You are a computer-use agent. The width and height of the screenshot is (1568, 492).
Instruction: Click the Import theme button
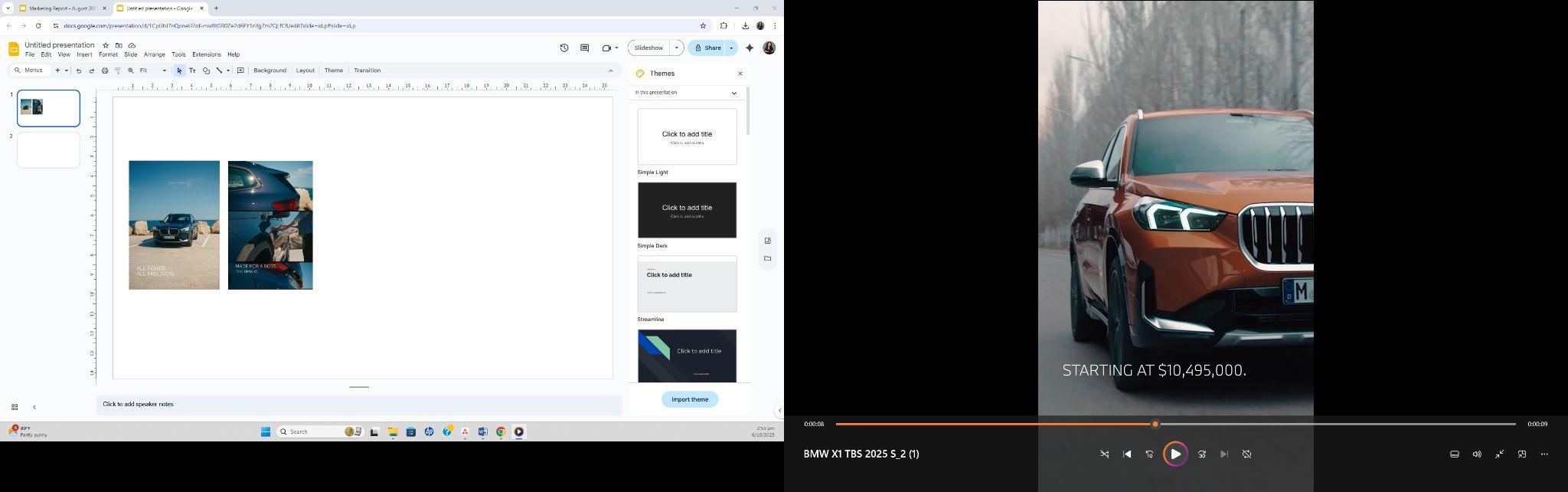pos(690,399)
